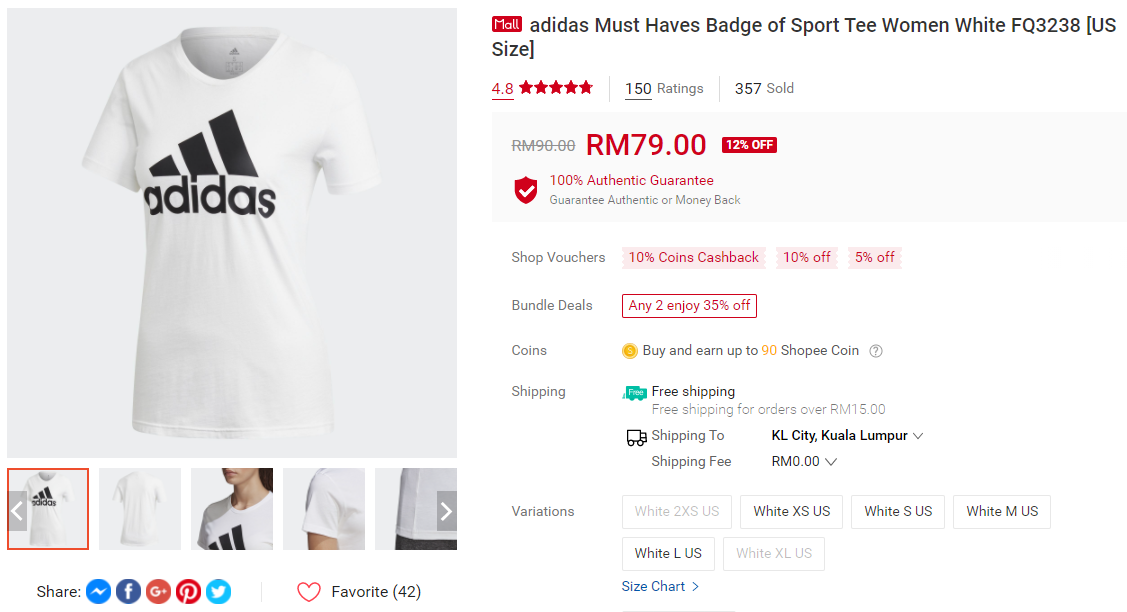Click Shopee Coin help question mark icon
Viewport: 1127px width, 612px height.
[876, 351]
